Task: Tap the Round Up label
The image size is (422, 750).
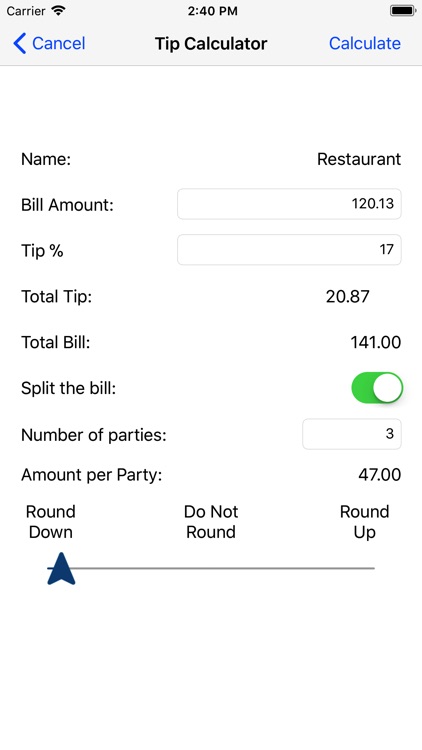Action: click(365, 522)
